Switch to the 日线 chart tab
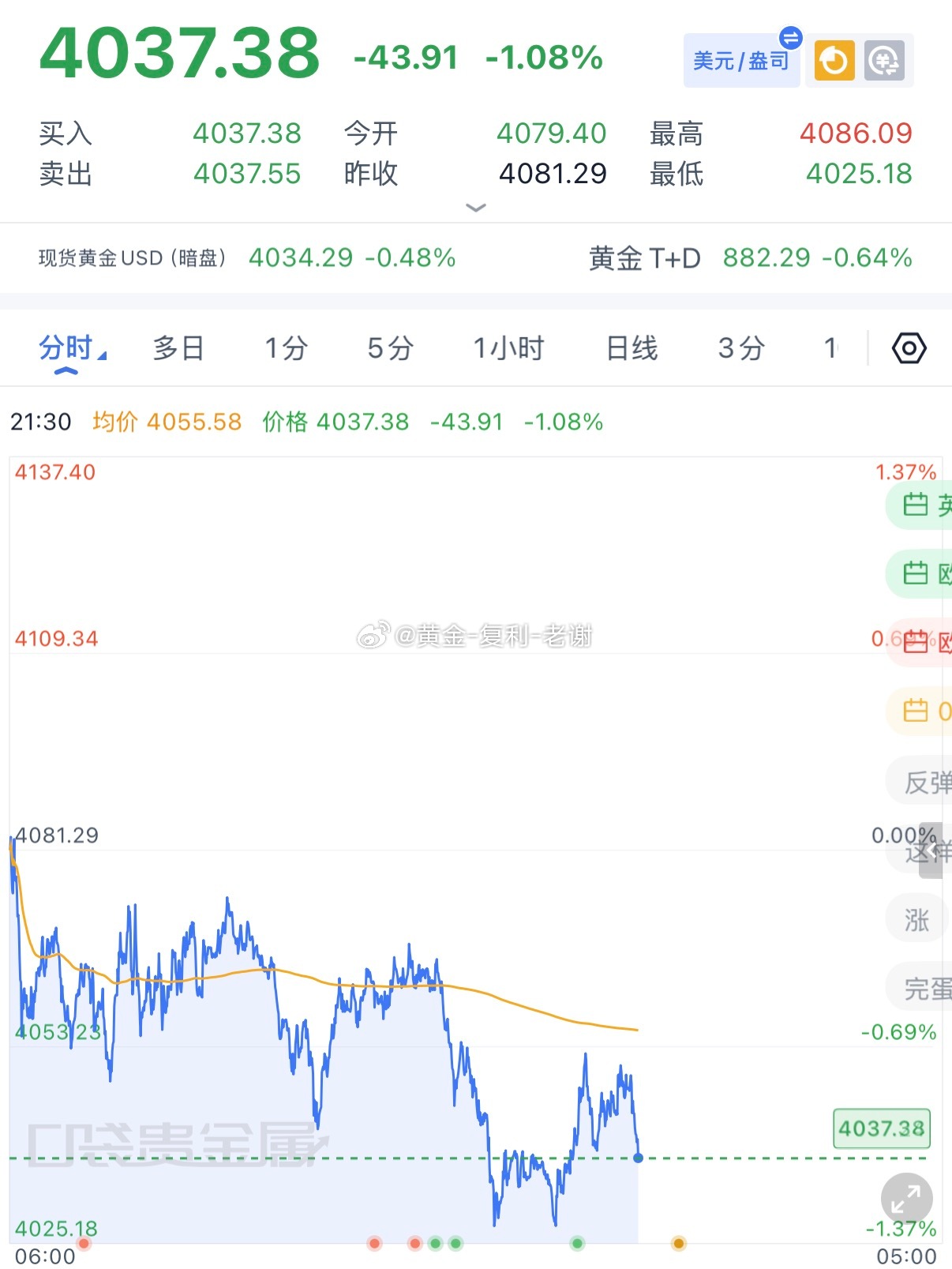This screenshot has height=1269, width=952. point(632,348)
